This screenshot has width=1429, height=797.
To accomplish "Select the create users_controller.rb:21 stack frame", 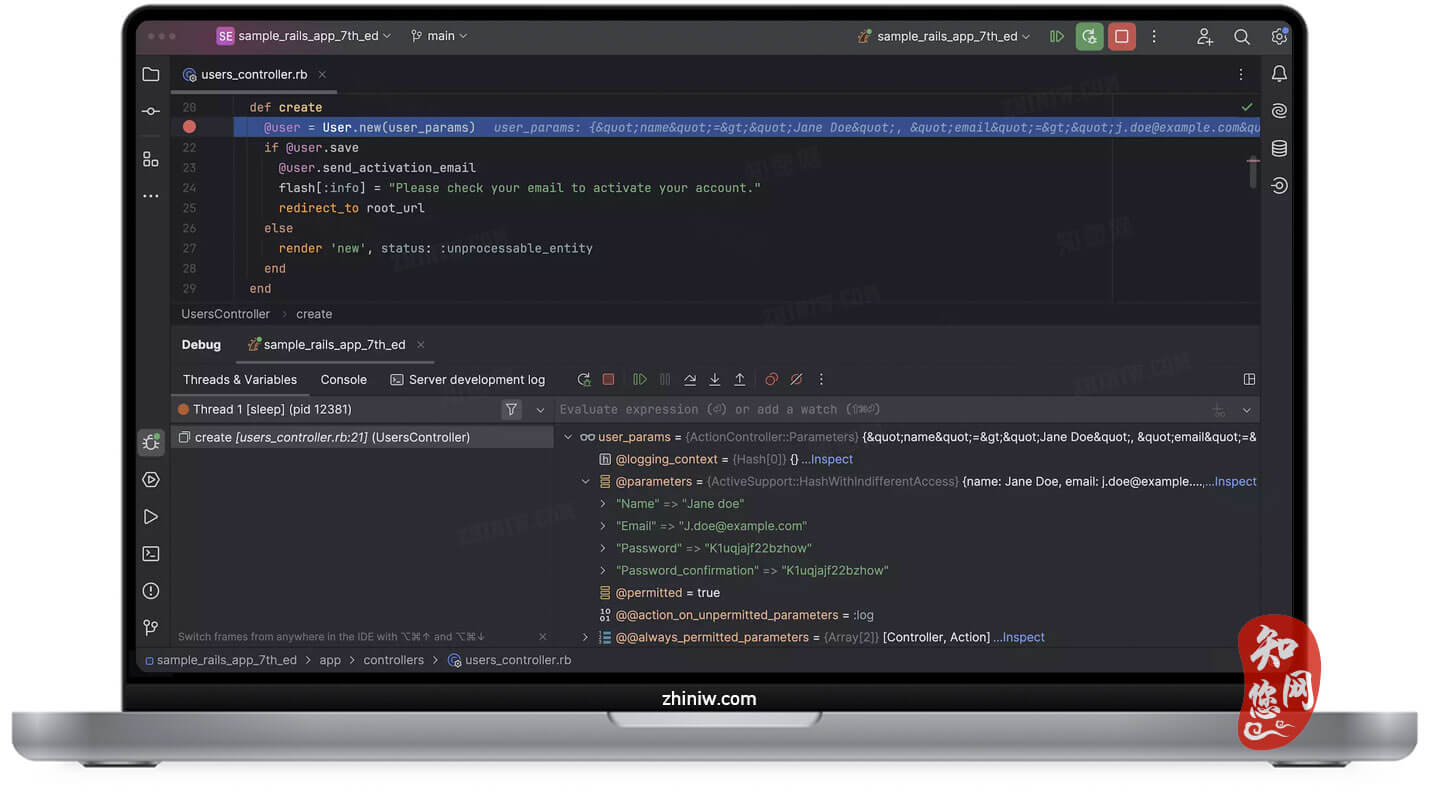I will coord(362,437).
